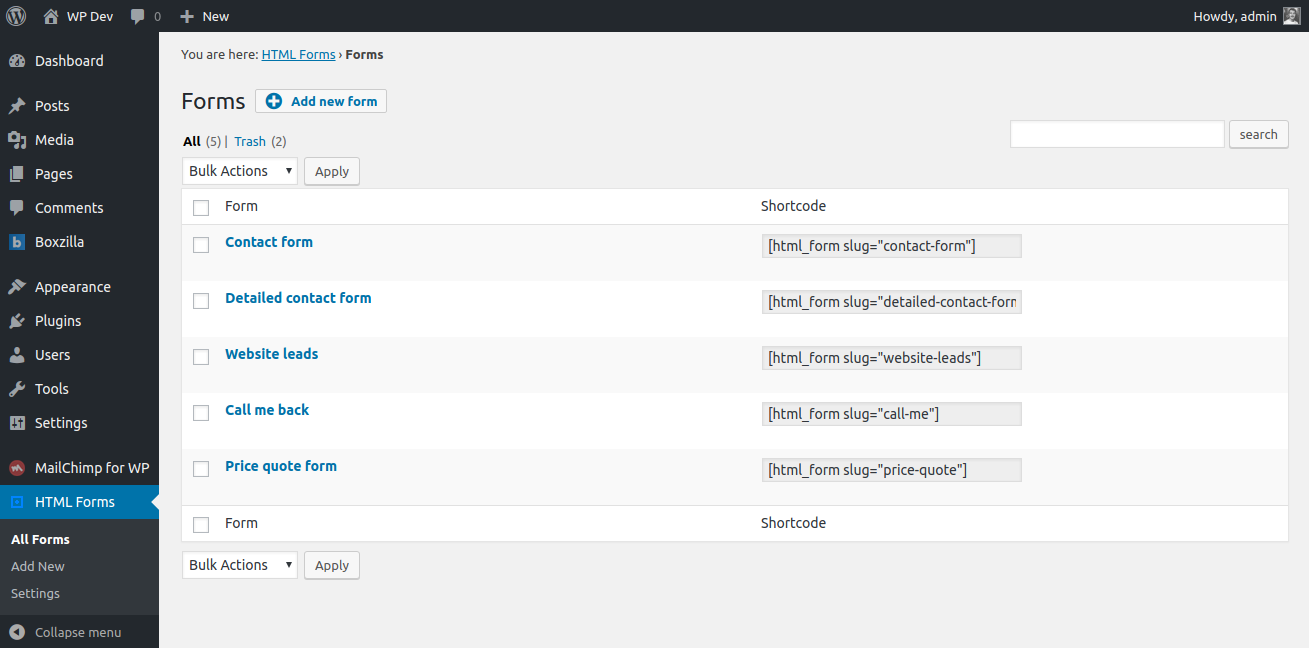Click the top Apply button

[x=332, y=171]
